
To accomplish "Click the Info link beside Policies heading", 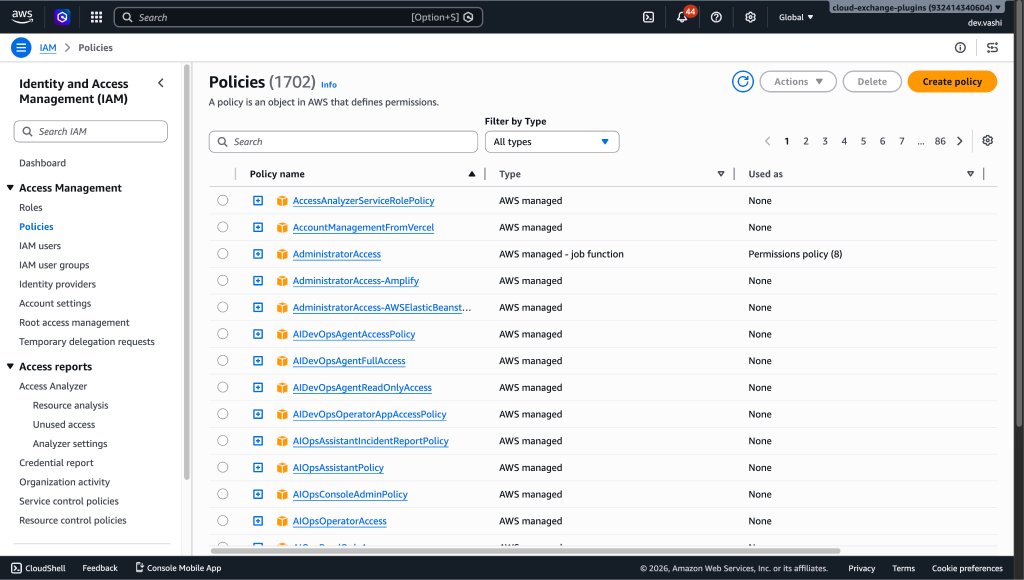I will (x=329, y=85).
